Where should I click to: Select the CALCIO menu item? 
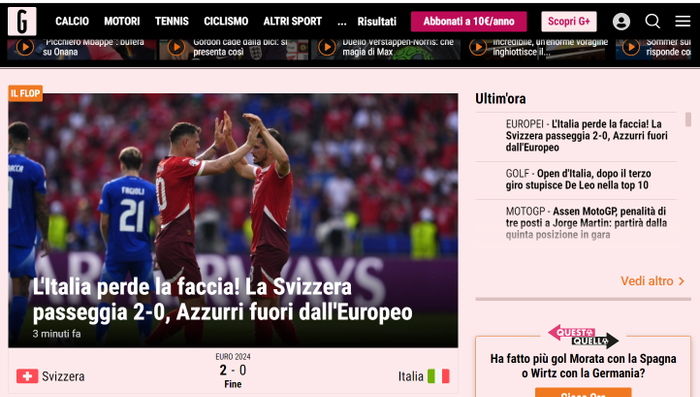(x=72, y=21)
